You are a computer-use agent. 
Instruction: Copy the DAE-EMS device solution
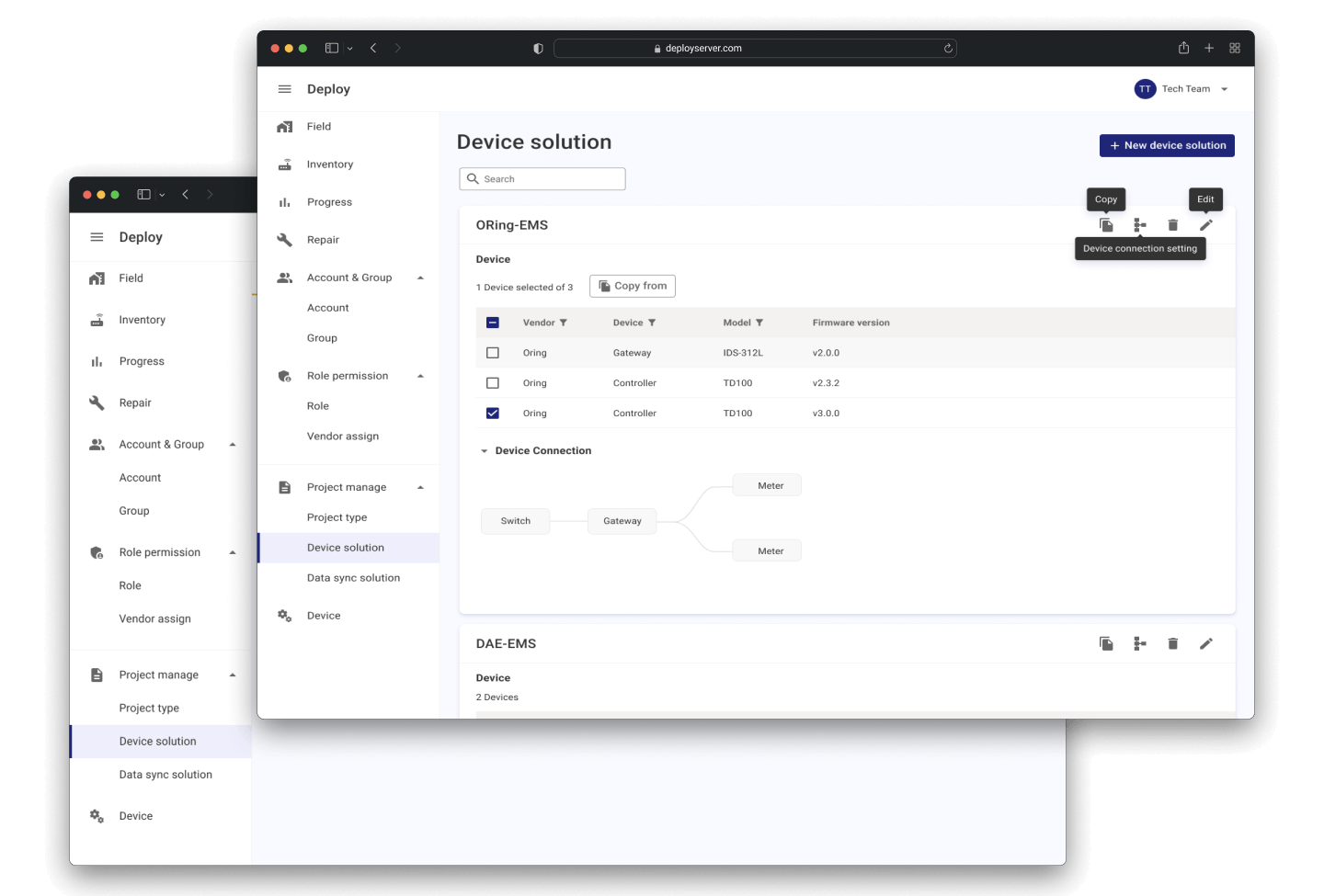pyautogui.click(x=1106, y=643)
